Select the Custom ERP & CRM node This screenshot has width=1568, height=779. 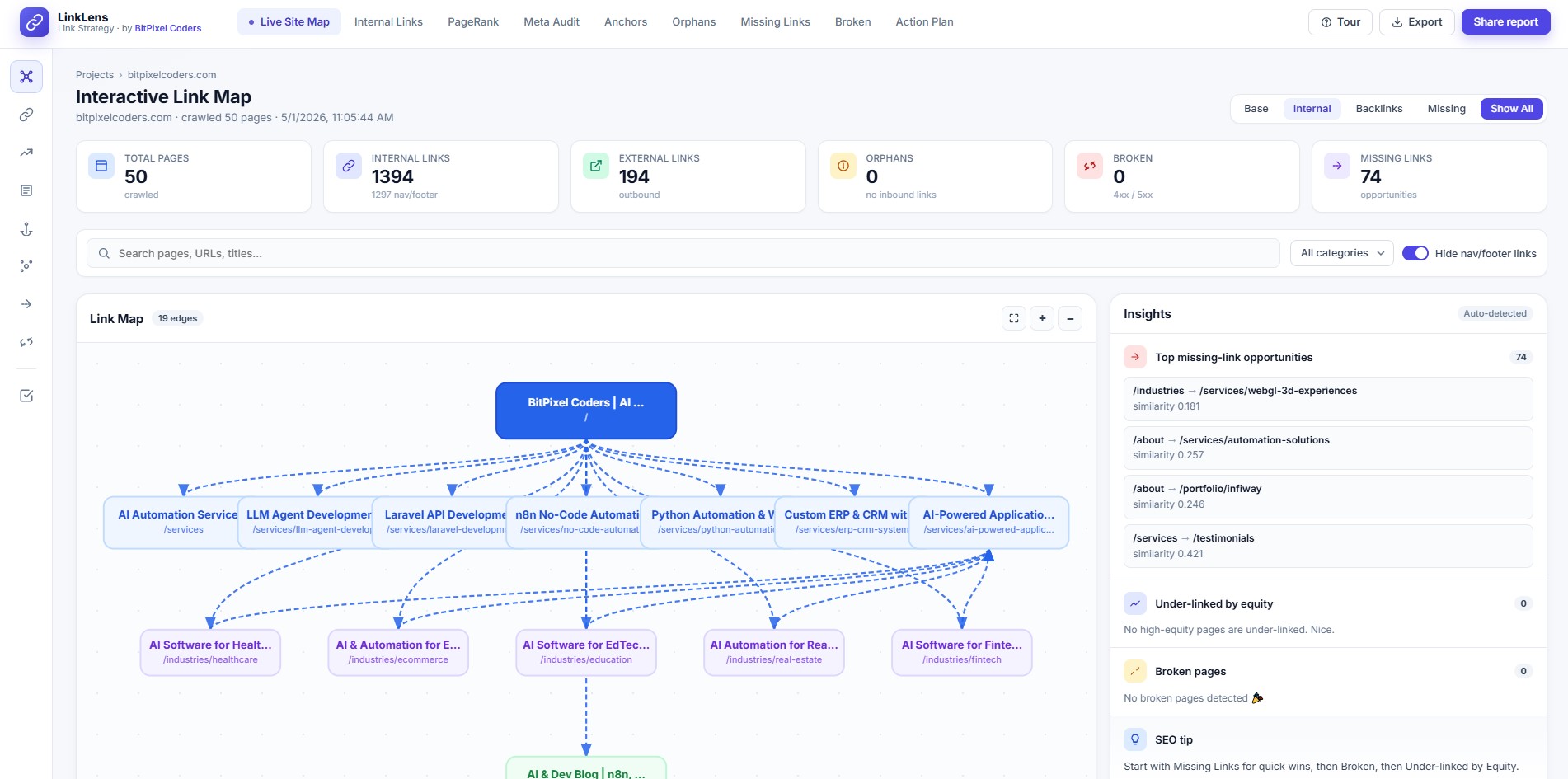pos(842,523)
